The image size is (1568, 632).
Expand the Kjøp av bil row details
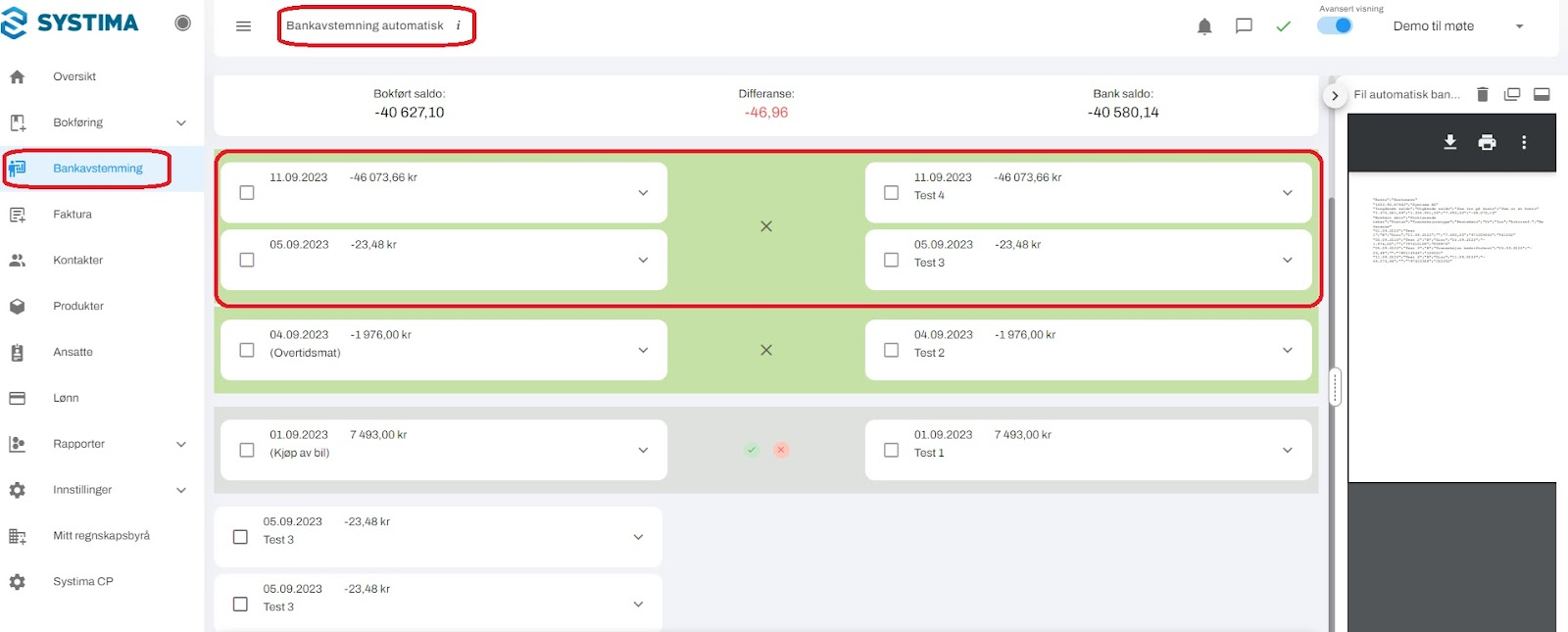coord(643,450)
